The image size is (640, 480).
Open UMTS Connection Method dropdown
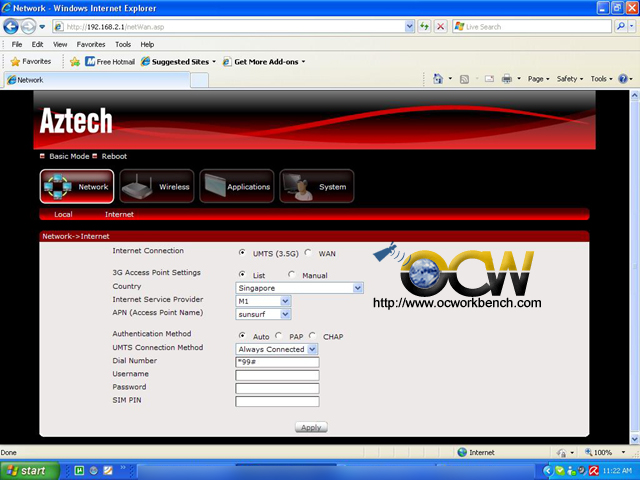coord(277,349)
